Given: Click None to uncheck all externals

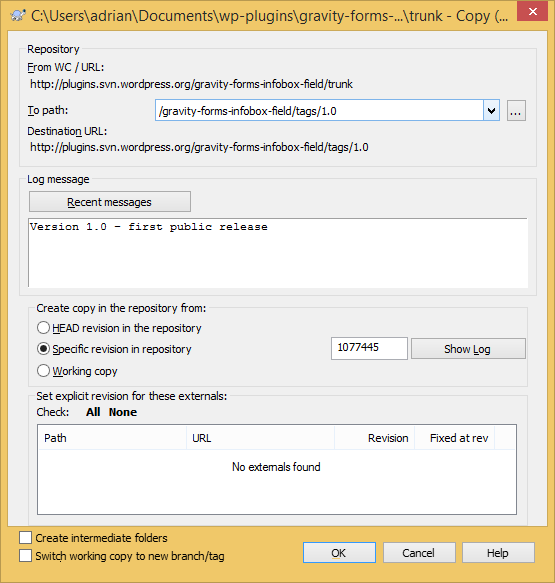Looking at the screenshot, I should pyautogui.click(x=123, y=412).
